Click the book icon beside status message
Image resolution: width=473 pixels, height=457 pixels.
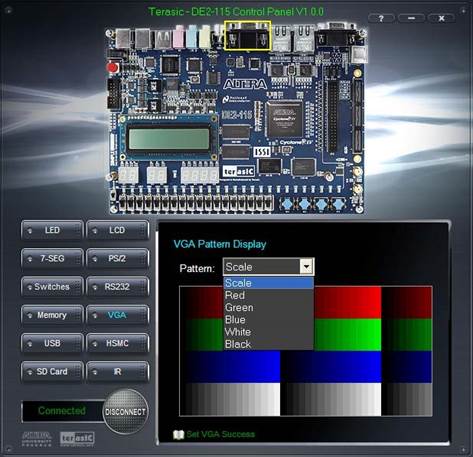tap(179, 435)
